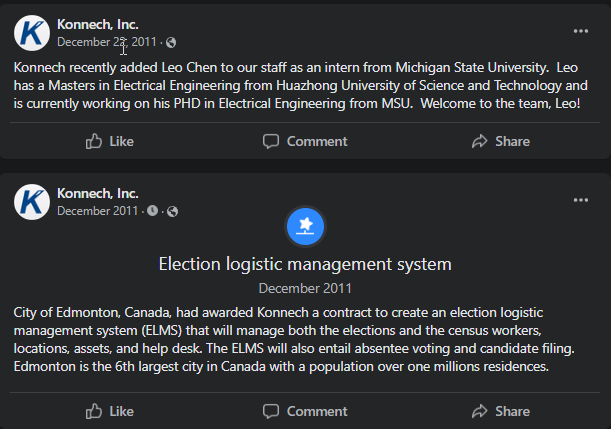Comment on the Leo Chen intern post

click(305, 141)
